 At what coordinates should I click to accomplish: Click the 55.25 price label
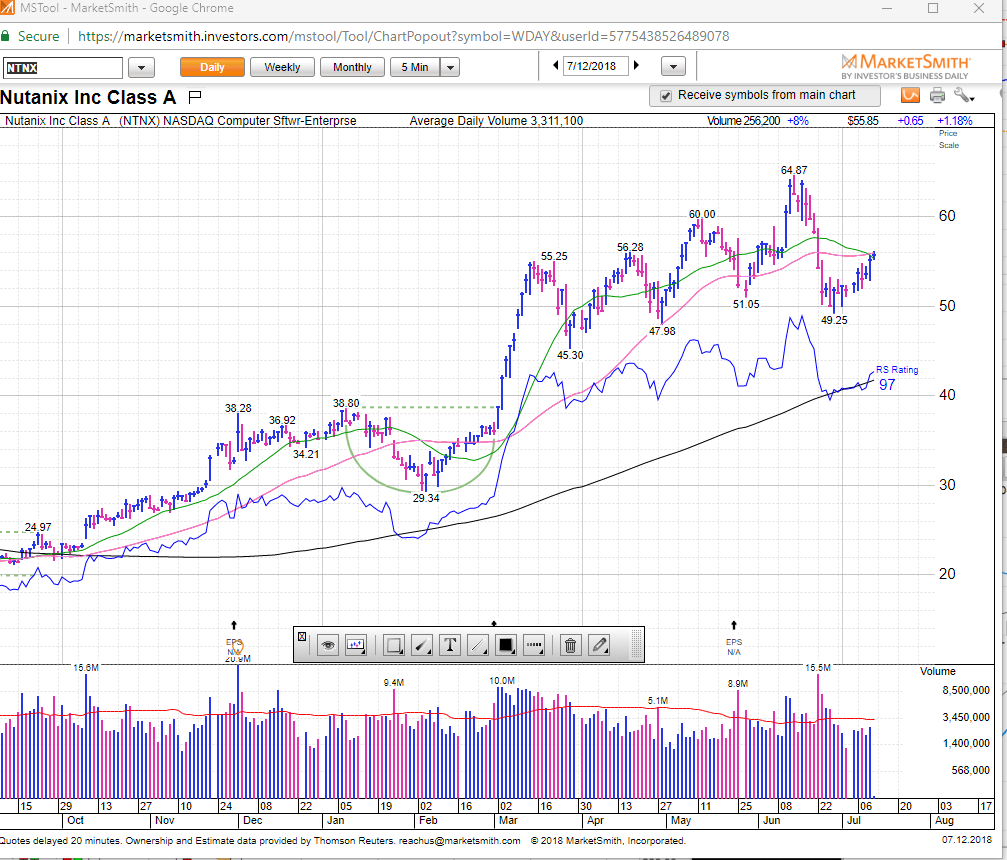[x=554, y=256]
